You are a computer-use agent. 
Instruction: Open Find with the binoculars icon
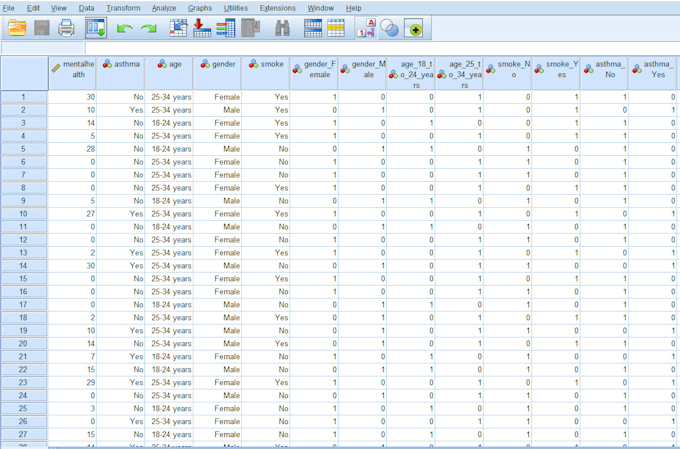[x=282, y=28]
